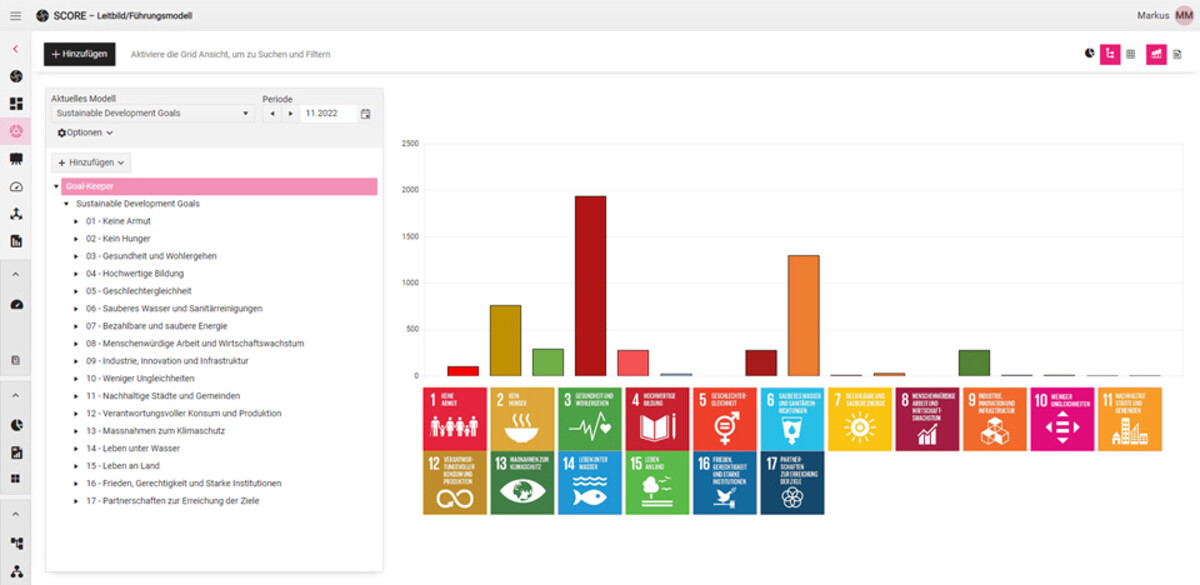Toggle the pink bar chart view button
This screenshot has width=1200, height=585.
click(1156, 54)
